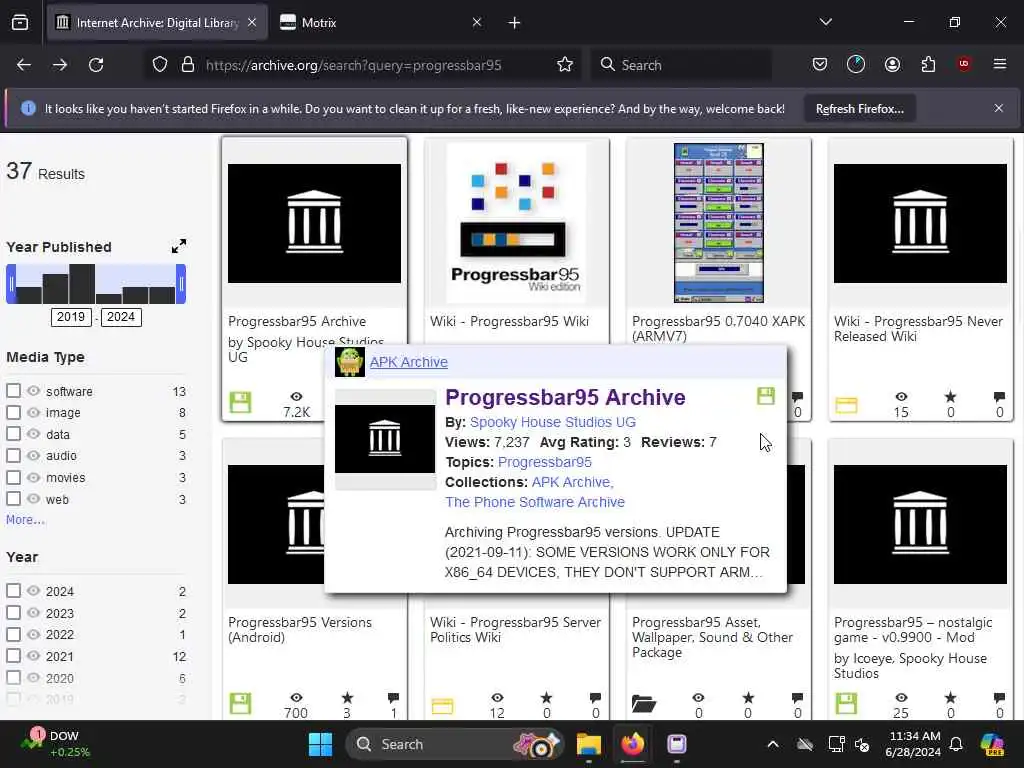Open Windows Start menu

[x=320, y=744]
